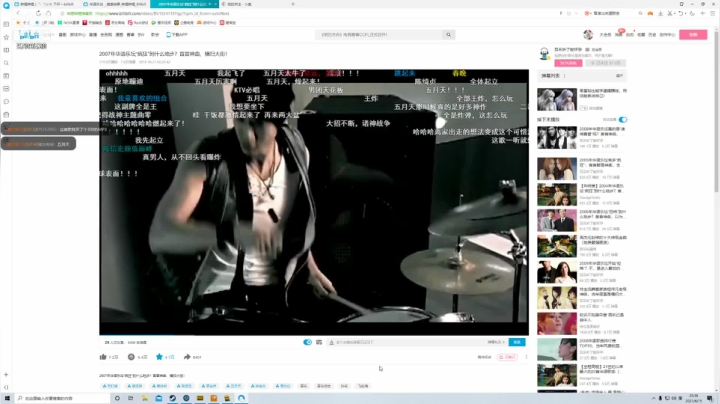Open the twin white-haired girls ad thumbnail
Viewport: 720px width, 404px height.
click(557, 98)
